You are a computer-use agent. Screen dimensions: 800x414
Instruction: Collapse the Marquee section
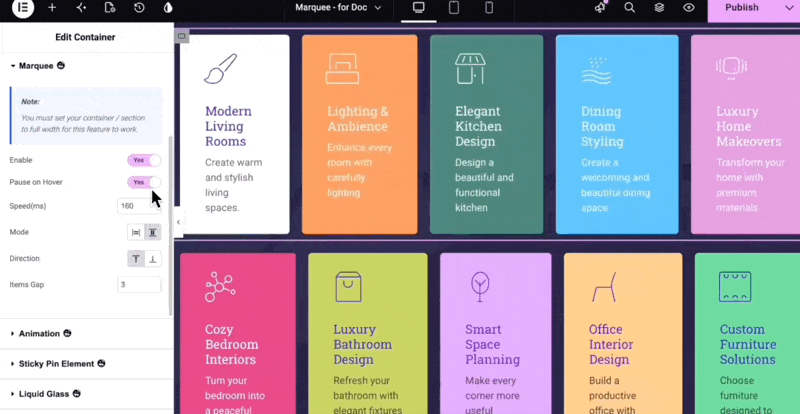click(38, 66)
